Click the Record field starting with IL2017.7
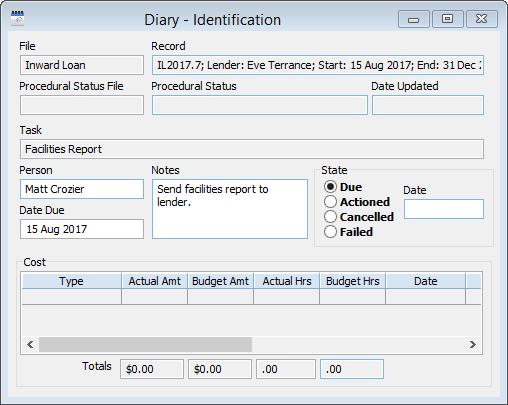This screenshot has height=405, width=508. pos(318,65)
